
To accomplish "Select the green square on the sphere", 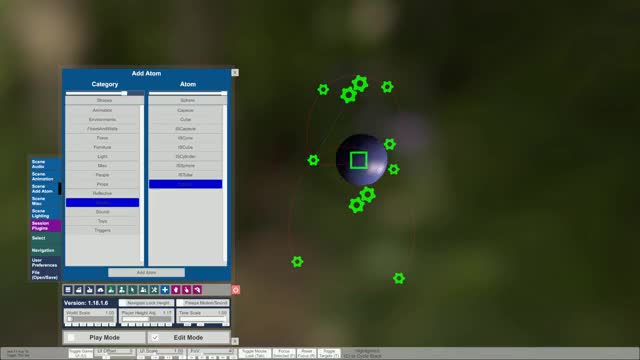I will (x=359, y=160).
